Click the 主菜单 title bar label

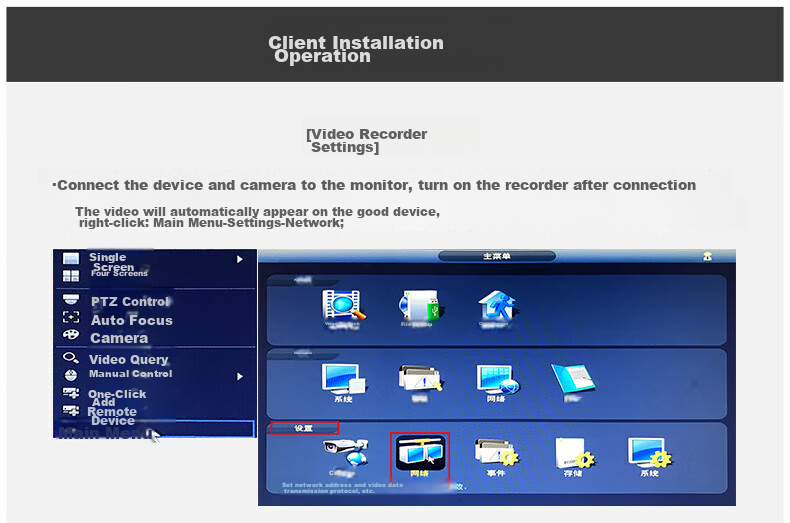[497, 256]
